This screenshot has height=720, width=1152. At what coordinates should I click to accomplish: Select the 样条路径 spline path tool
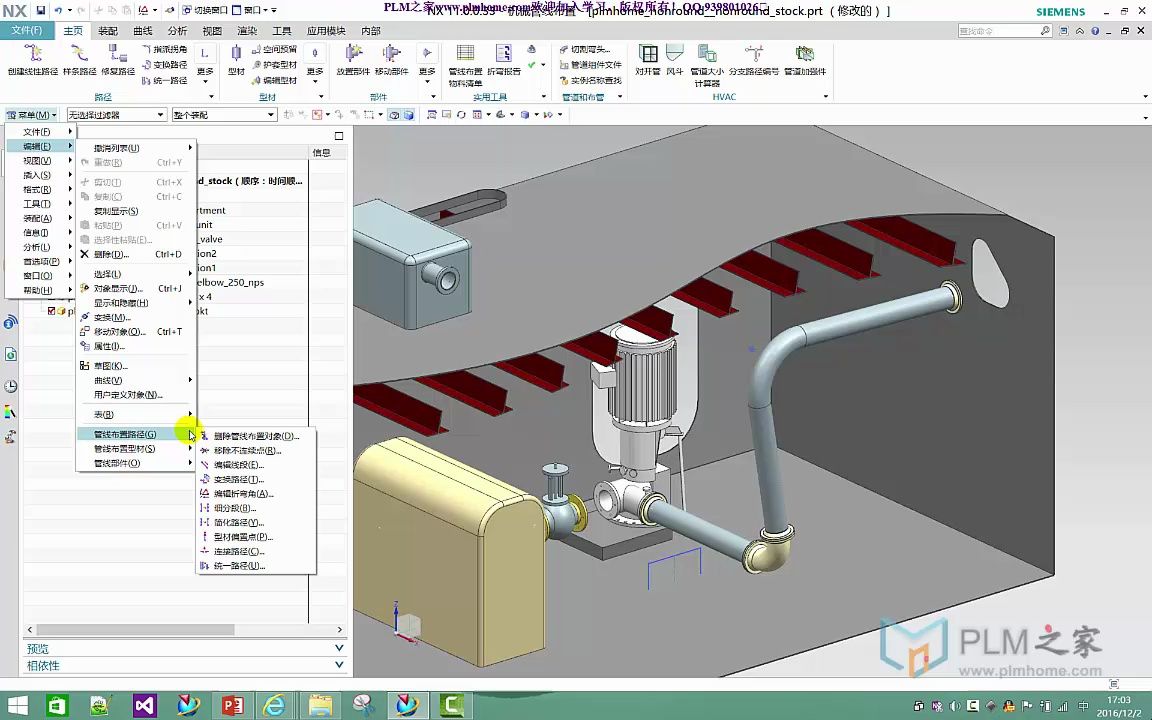(79, 55)
